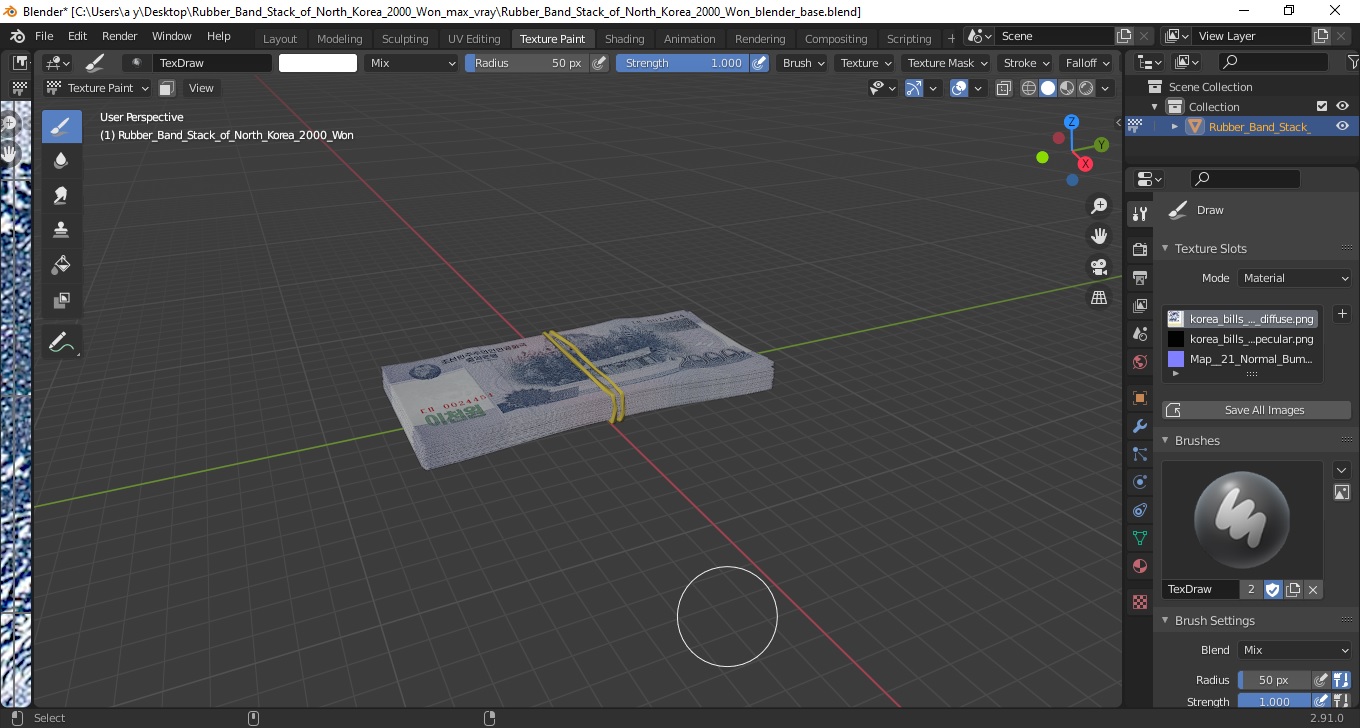Open the Render menu
Screen dimensions: 1360x728
click(120, 36)
